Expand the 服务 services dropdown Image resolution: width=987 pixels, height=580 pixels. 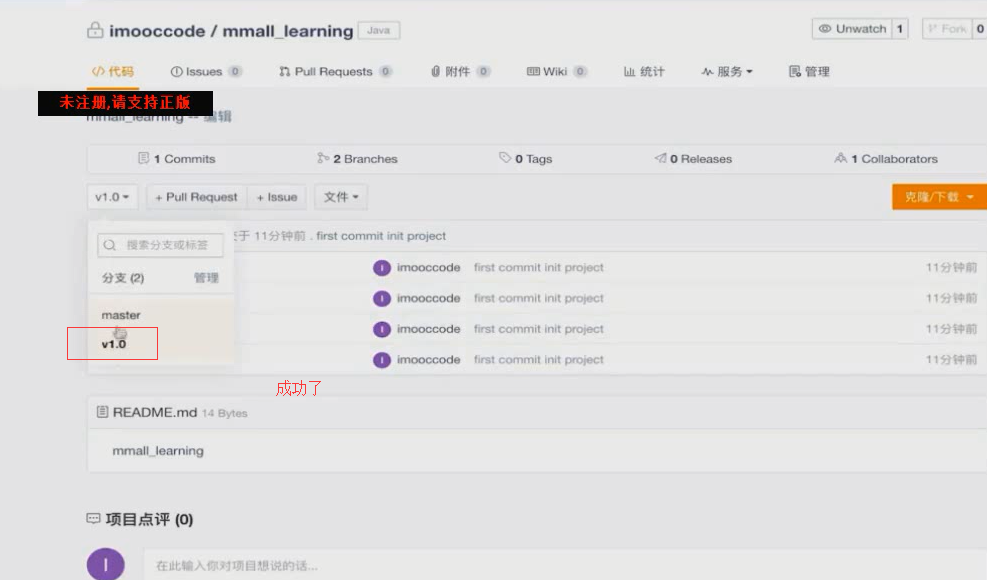pyautogui.click(x=727, y=72)
